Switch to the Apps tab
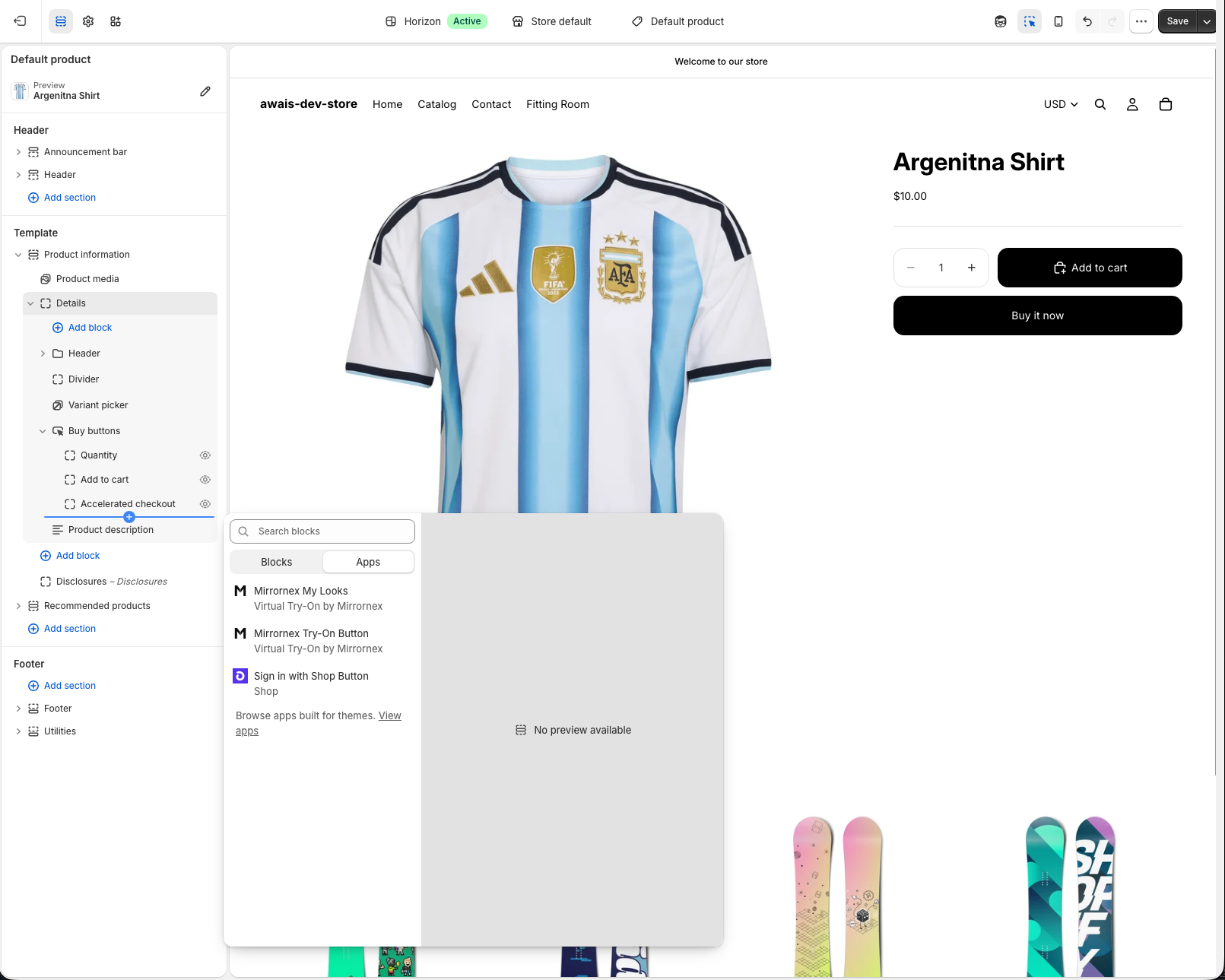Viewport: 1225px width, 980px height. (x=368, y=562)
